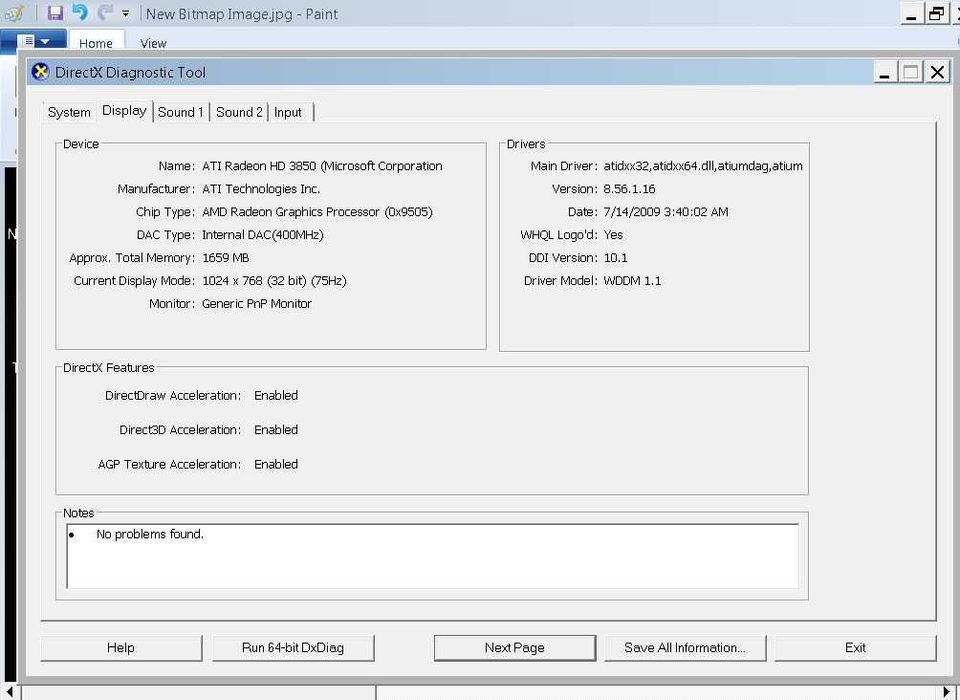Open the Paint file menu button
This screenshot has width=960, height=700.
pyautogui.click(x=34, y=41)
